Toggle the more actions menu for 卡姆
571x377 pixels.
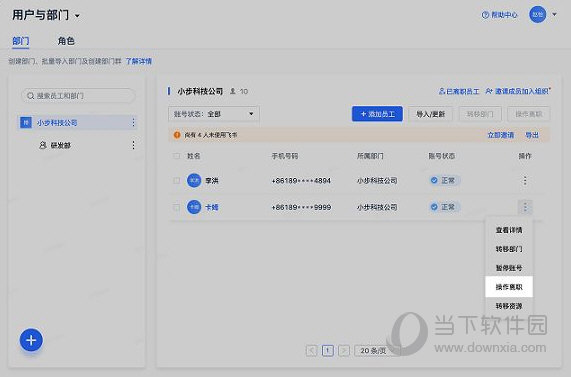(525, 207)
